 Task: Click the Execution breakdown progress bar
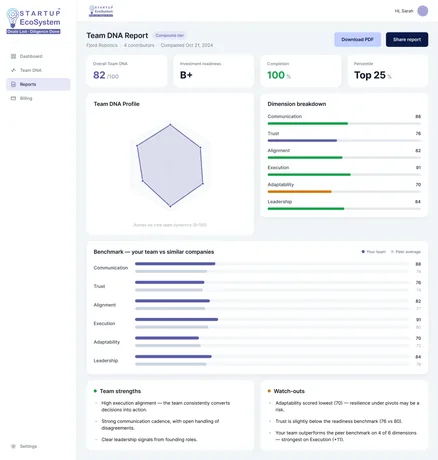click(344, 175)
